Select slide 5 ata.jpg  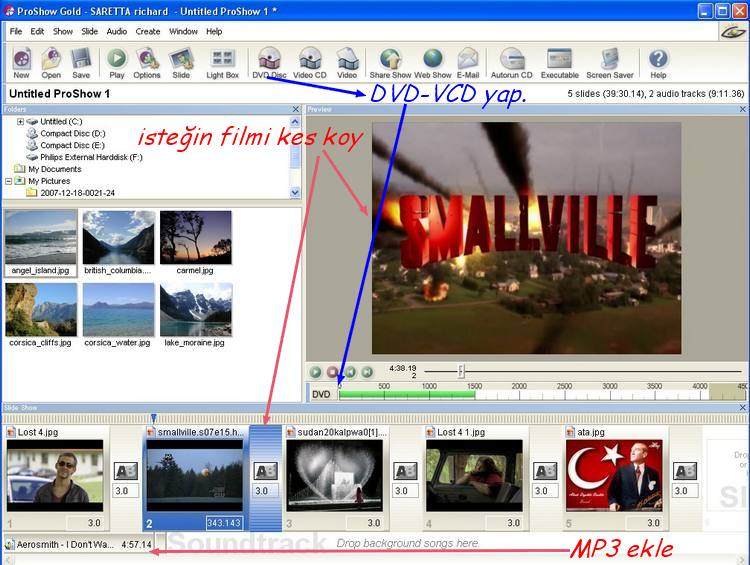[x=614, y=476]
